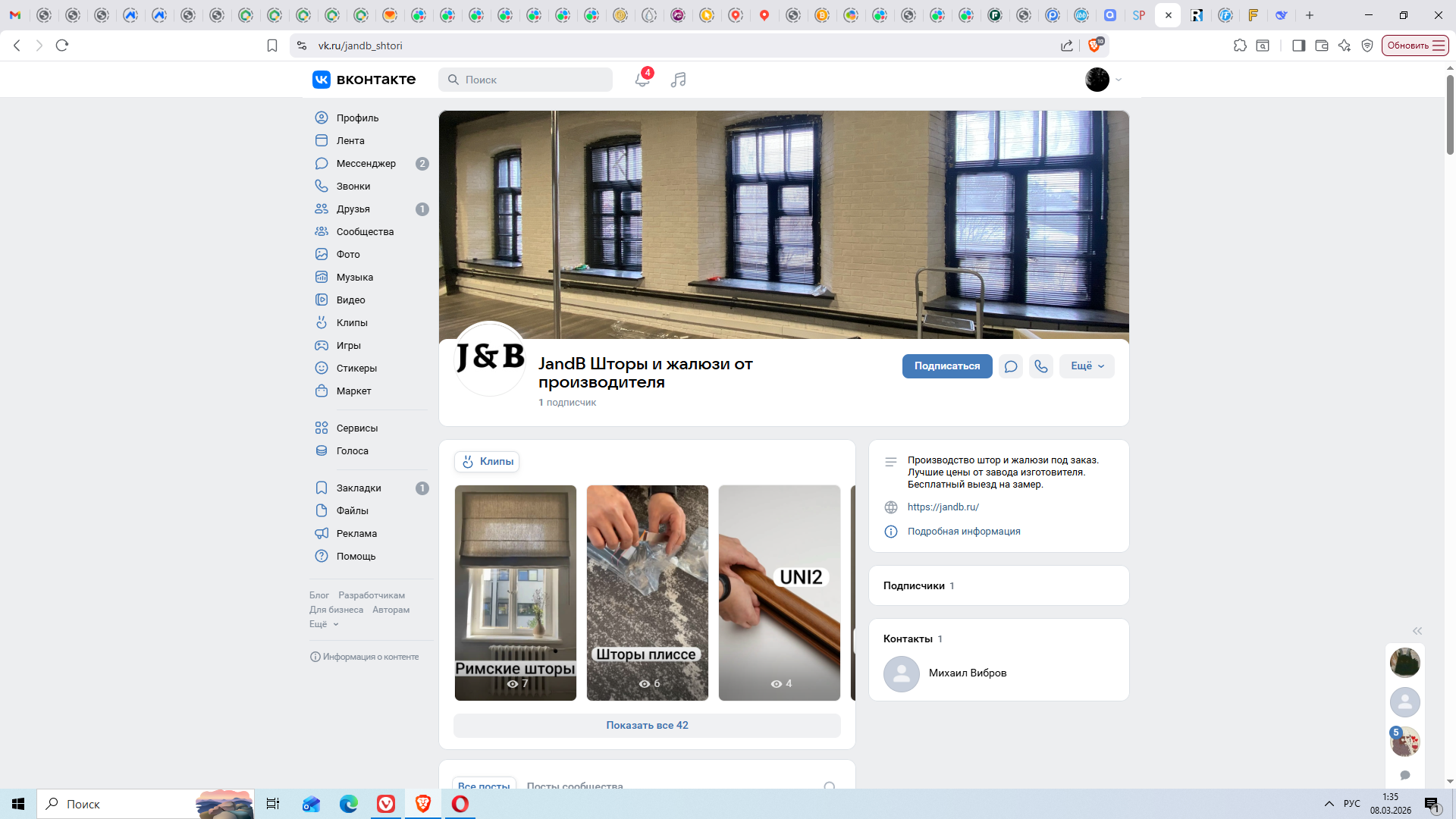1456x819 pixels.
Task: Click the message icon next to Подписаться
Action: (x=1010, y=366)
